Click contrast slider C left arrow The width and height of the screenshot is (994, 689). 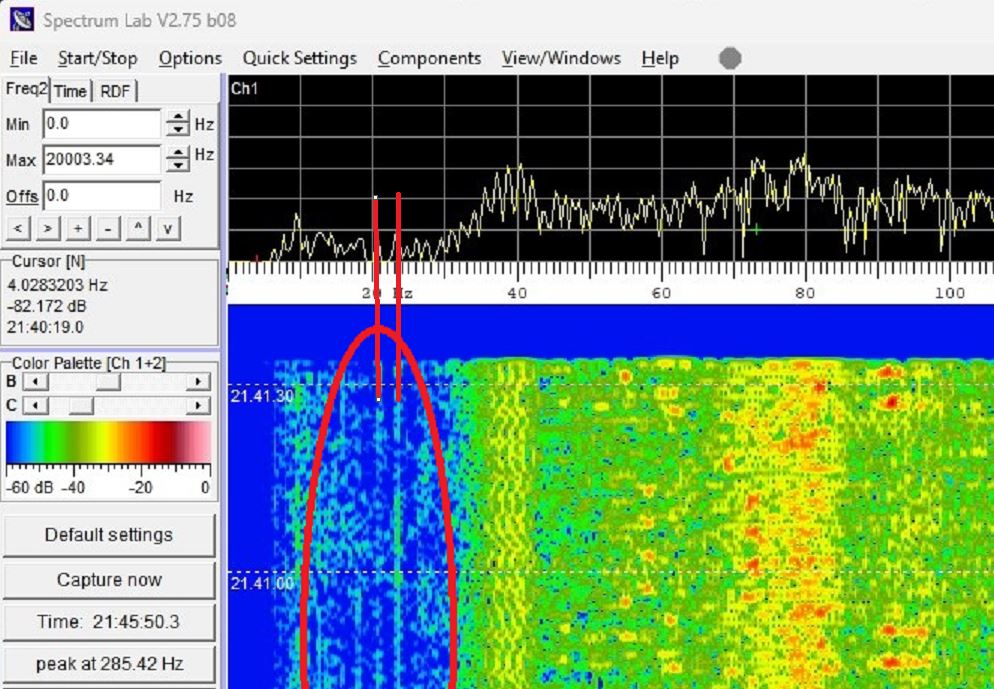(x=36, y=406)
